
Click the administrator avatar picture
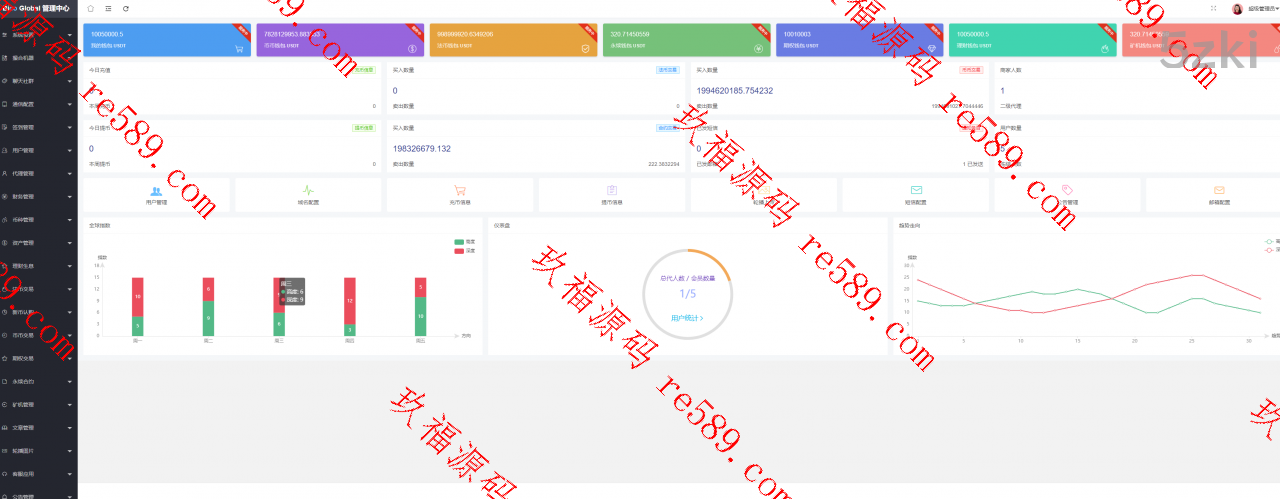1237,8
